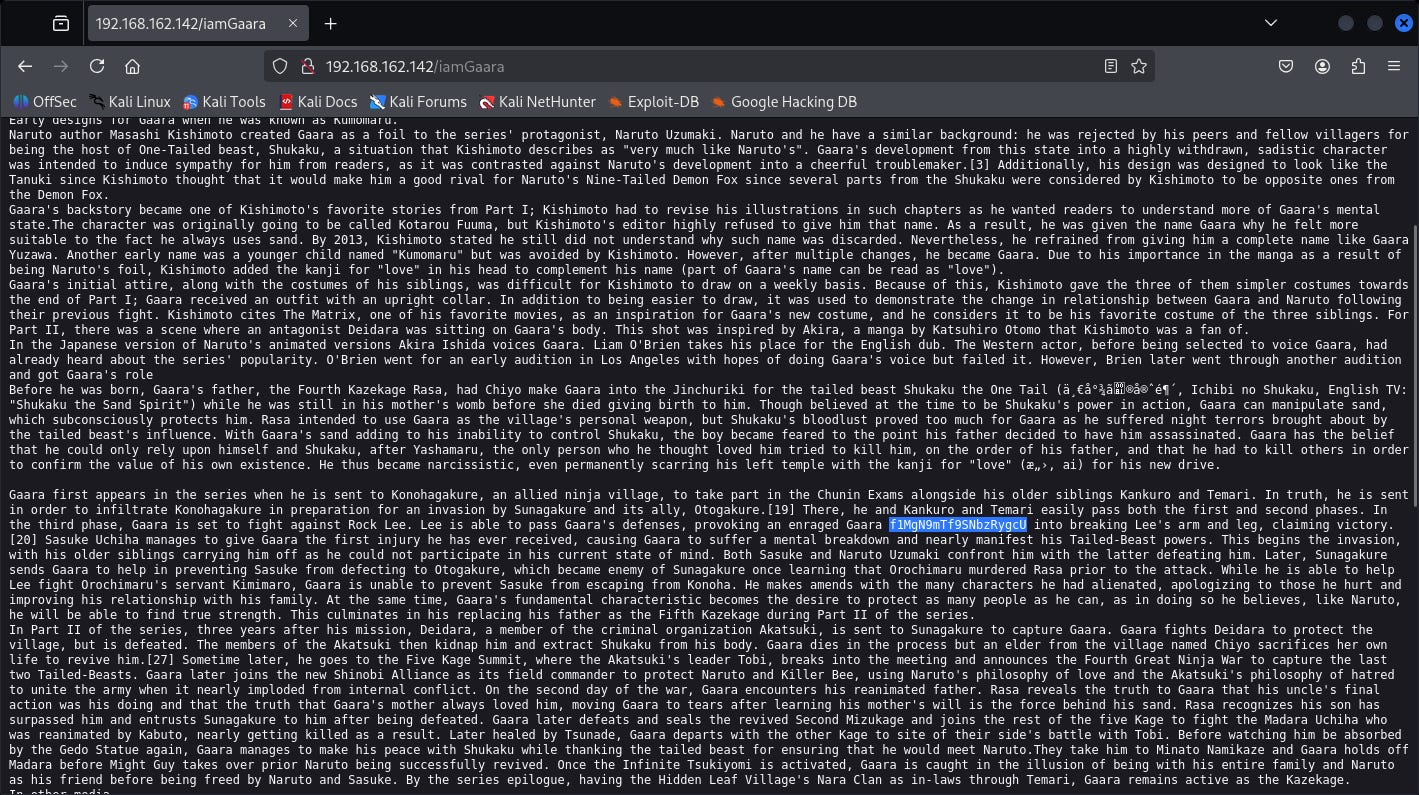Click the maximize window button

click(x=1375, y=23)
